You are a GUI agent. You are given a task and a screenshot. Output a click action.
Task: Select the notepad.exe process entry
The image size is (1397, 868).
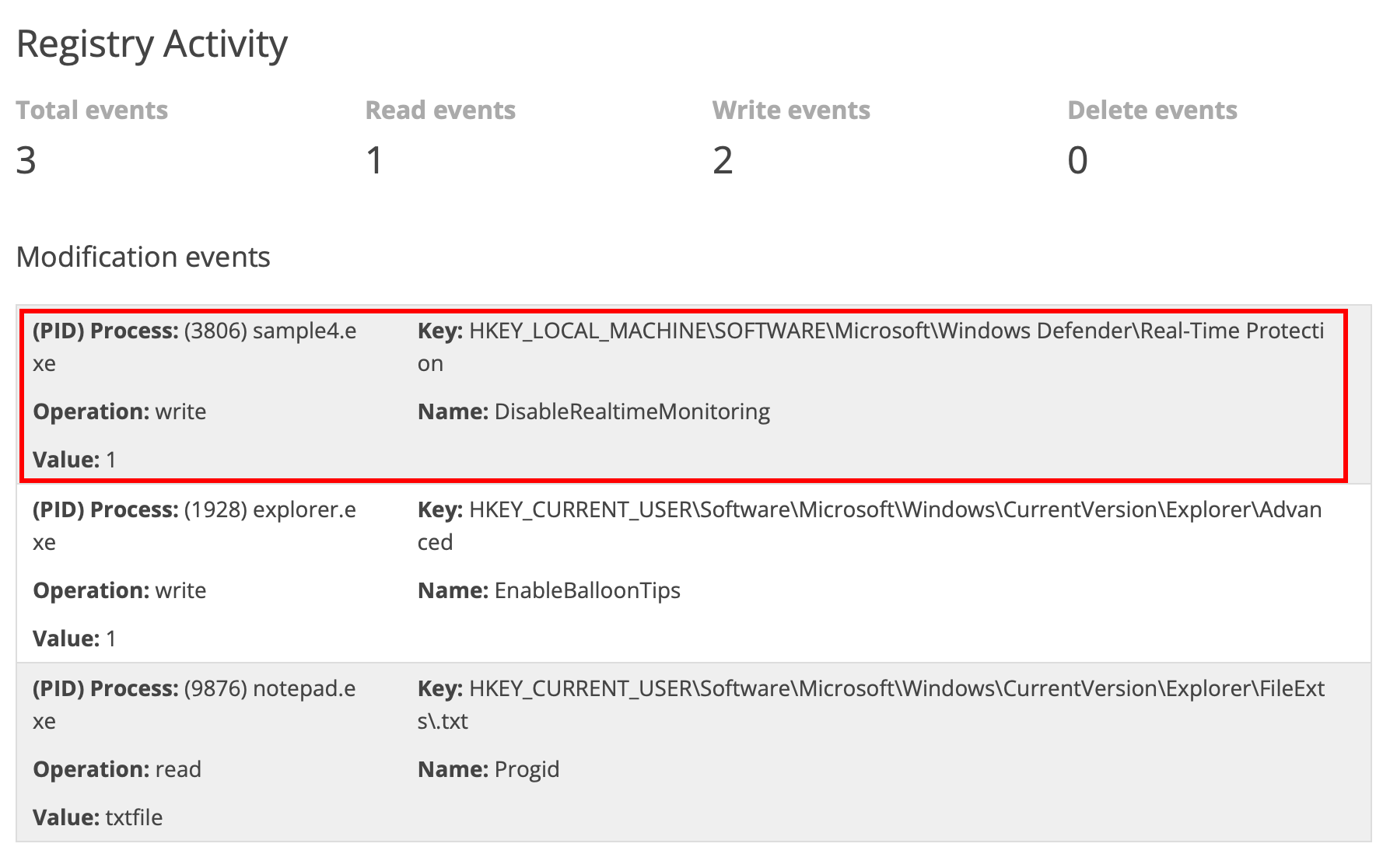194,705
